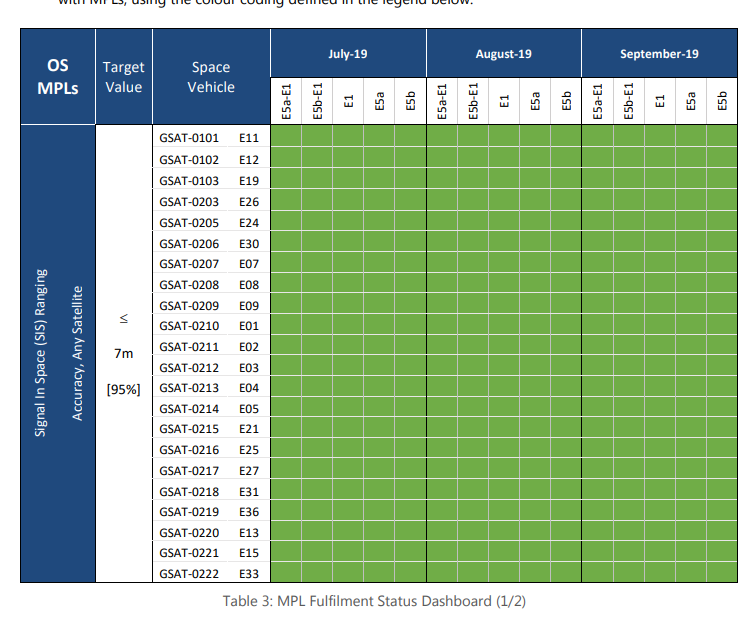Click the E07 satellite code
This screenshot has height=632, width=754.
pos(249,264)
